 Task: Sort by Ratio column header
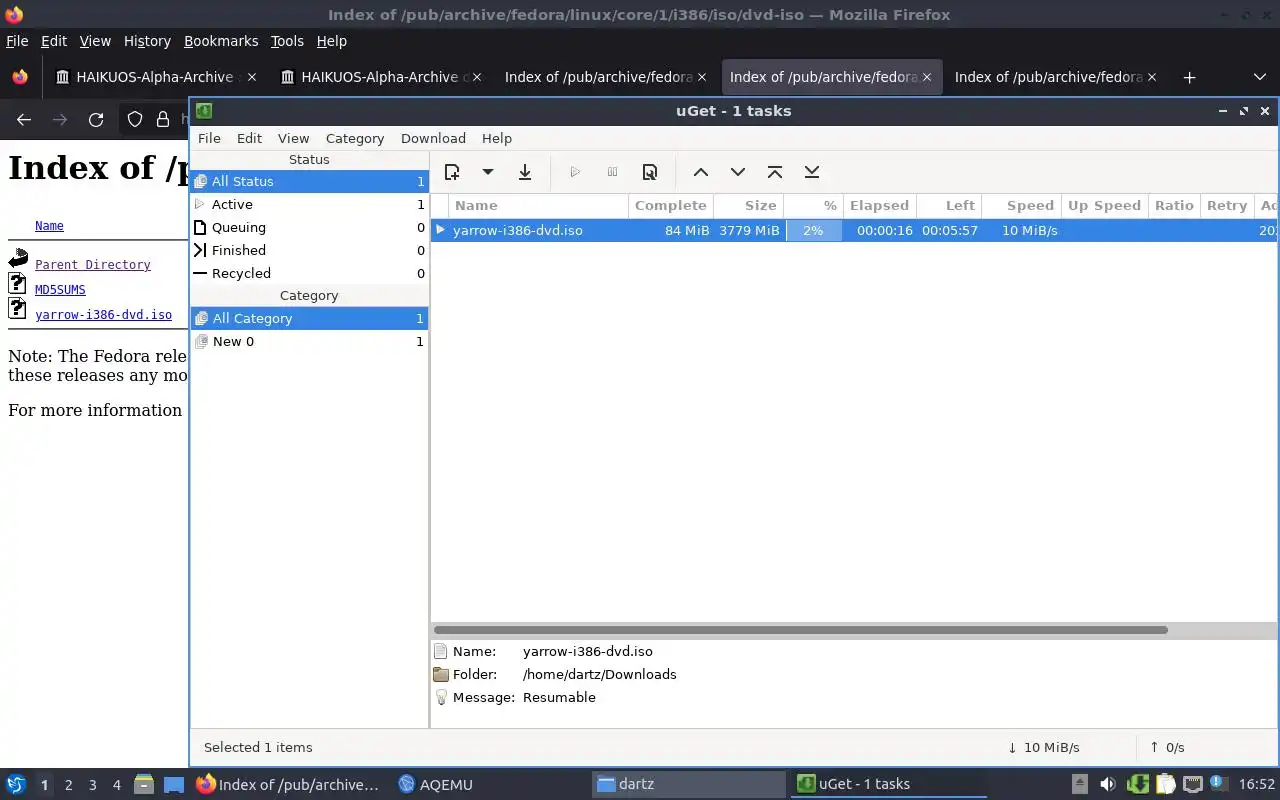point(1174,205)
